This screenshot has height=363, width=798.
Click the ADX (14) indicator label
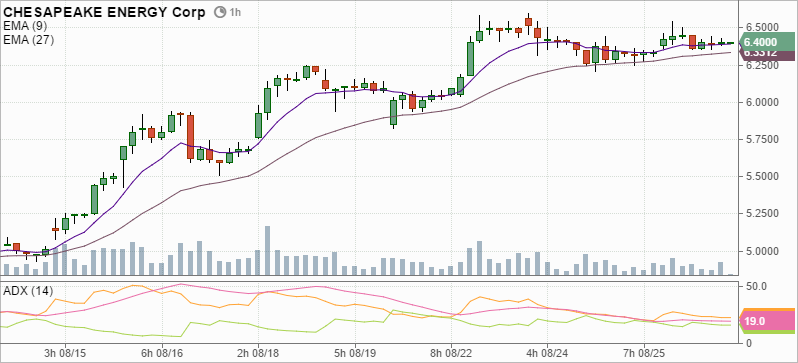(x=27, y=291)
